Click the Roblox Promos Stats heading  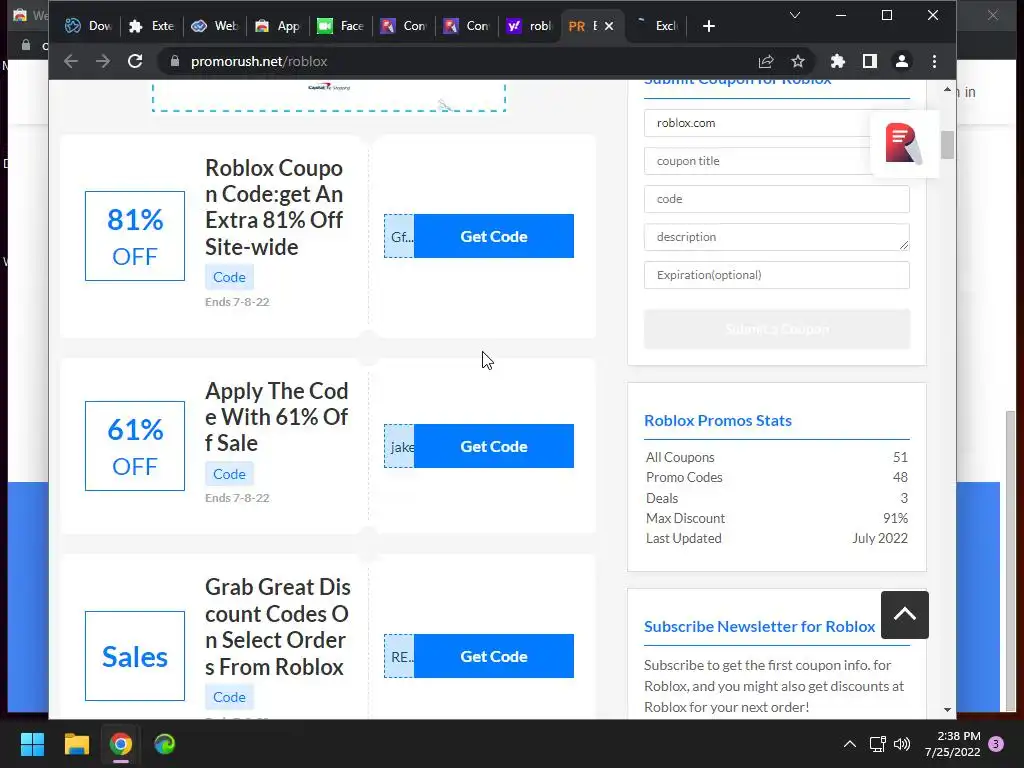pos(718,421)
